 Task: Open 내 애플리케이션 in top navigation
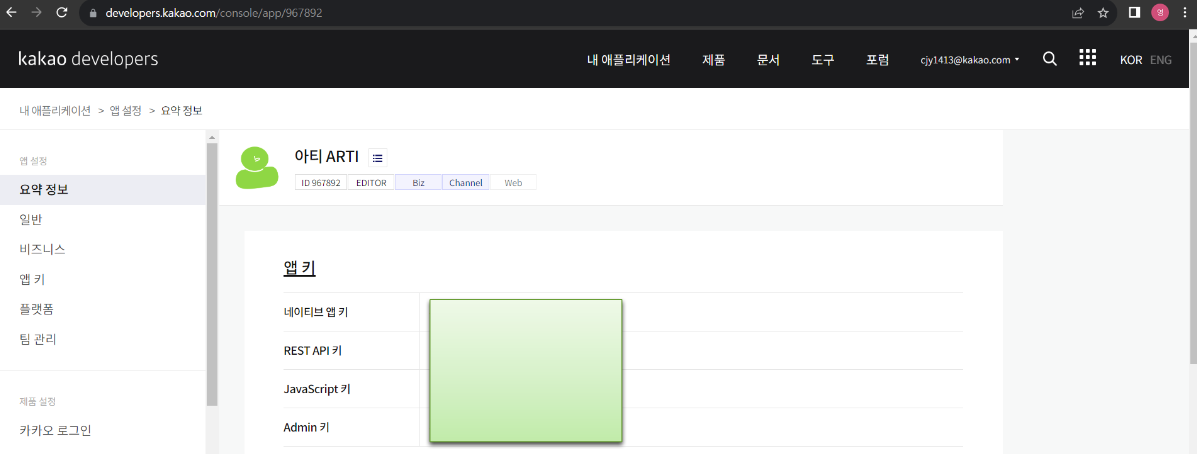(x=628, y=60)
